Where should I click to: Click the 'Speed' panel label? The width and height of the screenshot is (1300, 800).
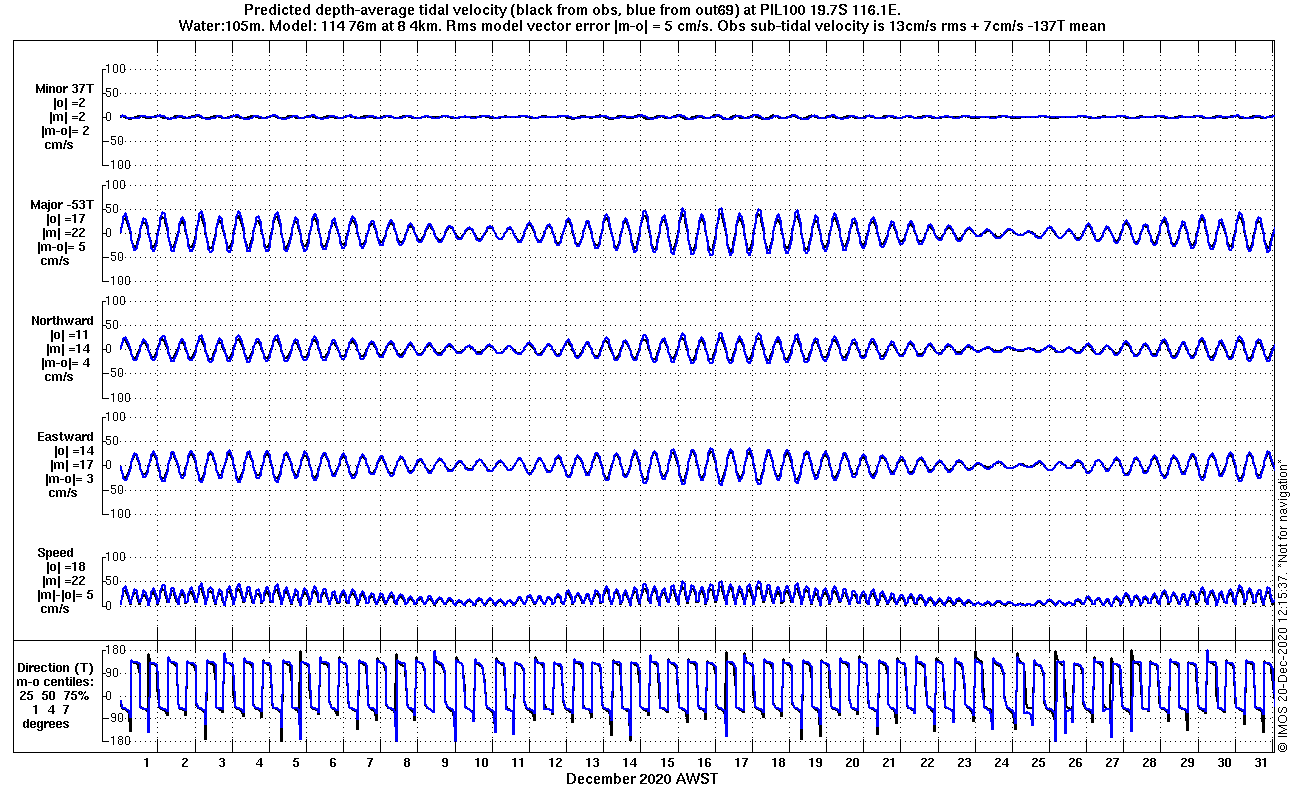point(55,553)
